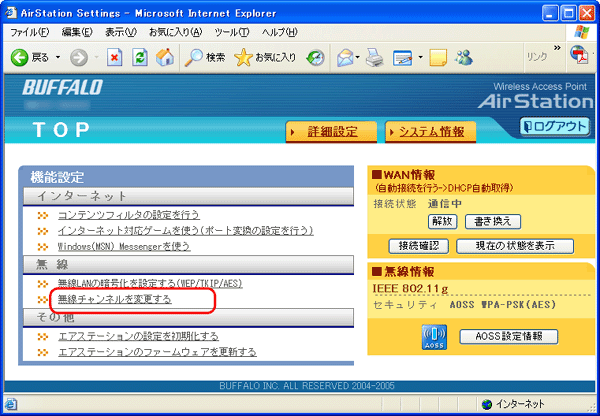
Task: Print the page with the printer icon
Action: pos(374,58)
